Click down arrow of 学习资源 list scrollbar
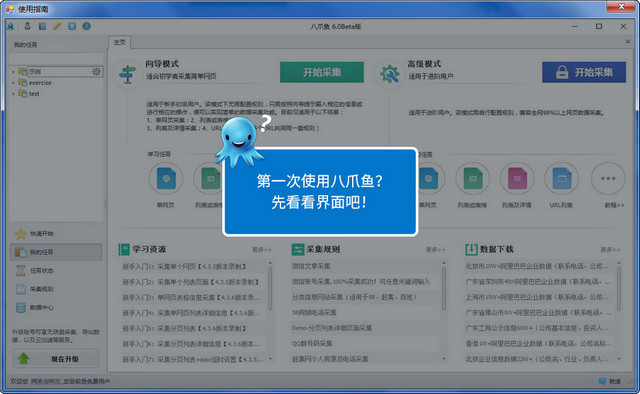The width and height of the screenshot is (640, 394). [270, 358]
